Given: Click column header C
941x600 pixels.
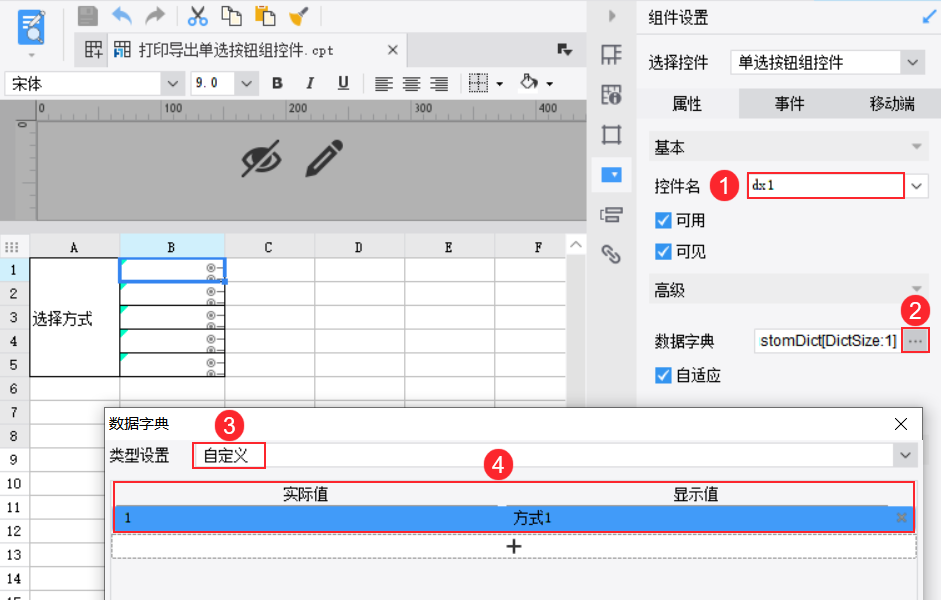Looking at the screenshot, I should coord(269,247).
